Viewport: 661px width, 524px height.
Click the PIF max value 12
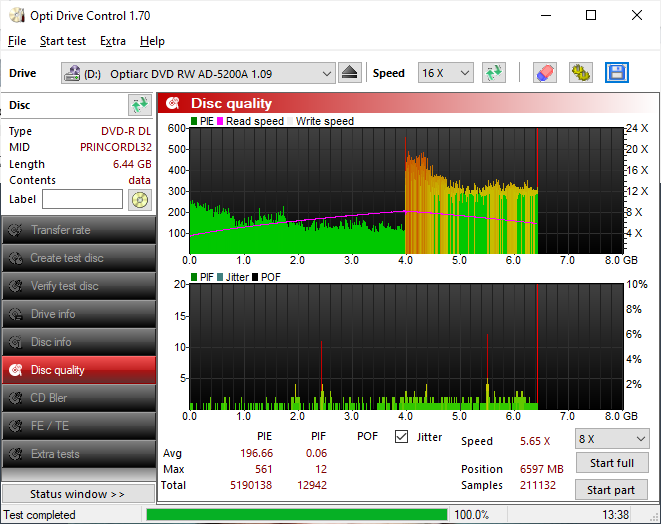[x=321, y=469]
